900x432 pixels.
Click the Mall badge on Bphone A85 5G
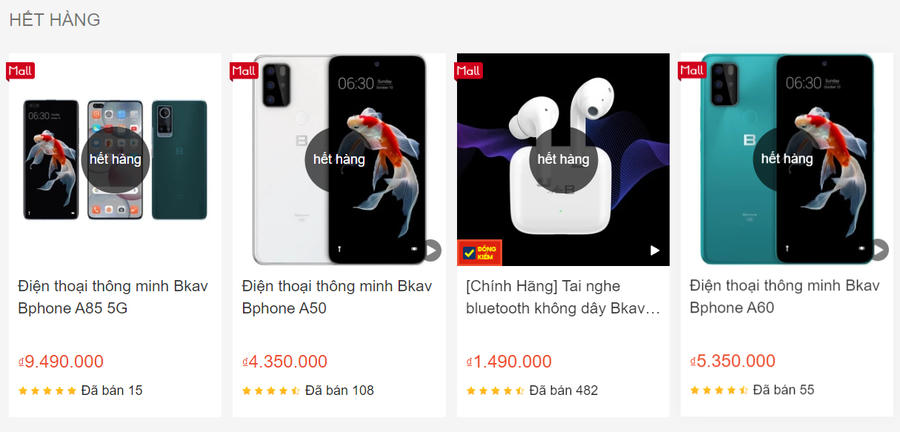click(x=21, y=71)
